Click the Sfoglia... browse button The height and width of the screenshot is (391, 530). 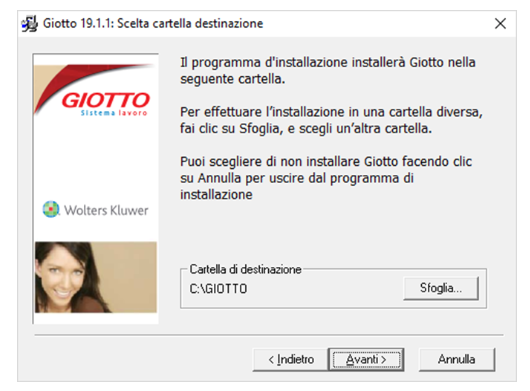[441, 288]
